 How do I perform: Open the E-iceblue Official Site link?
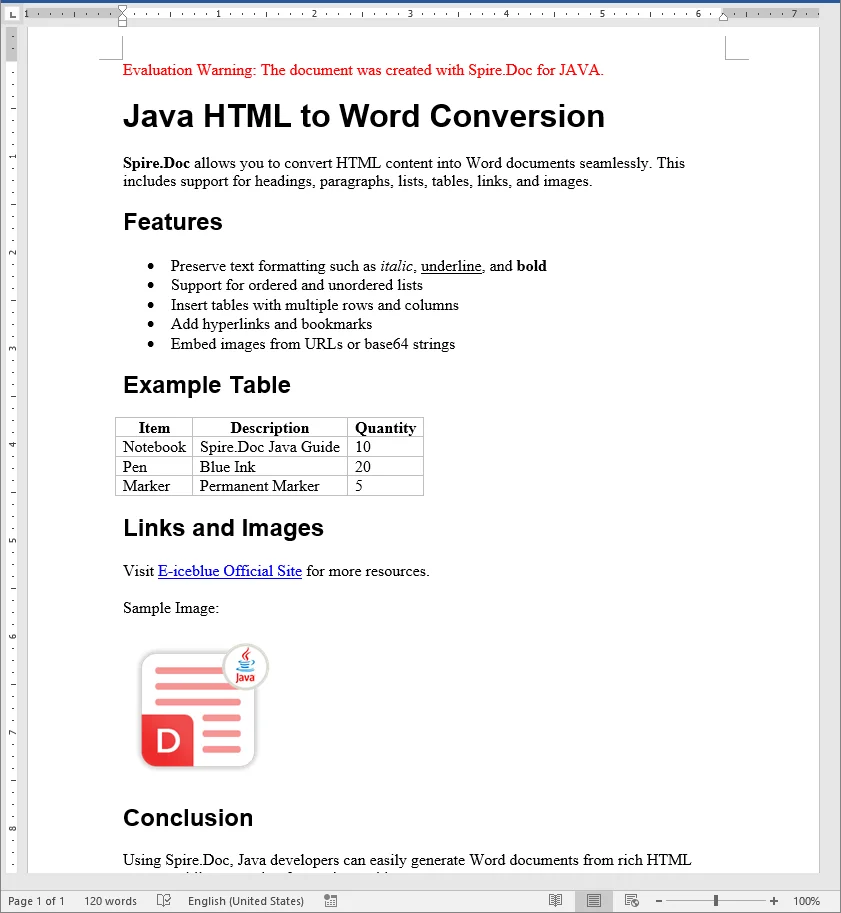click(x=230, y=571)
